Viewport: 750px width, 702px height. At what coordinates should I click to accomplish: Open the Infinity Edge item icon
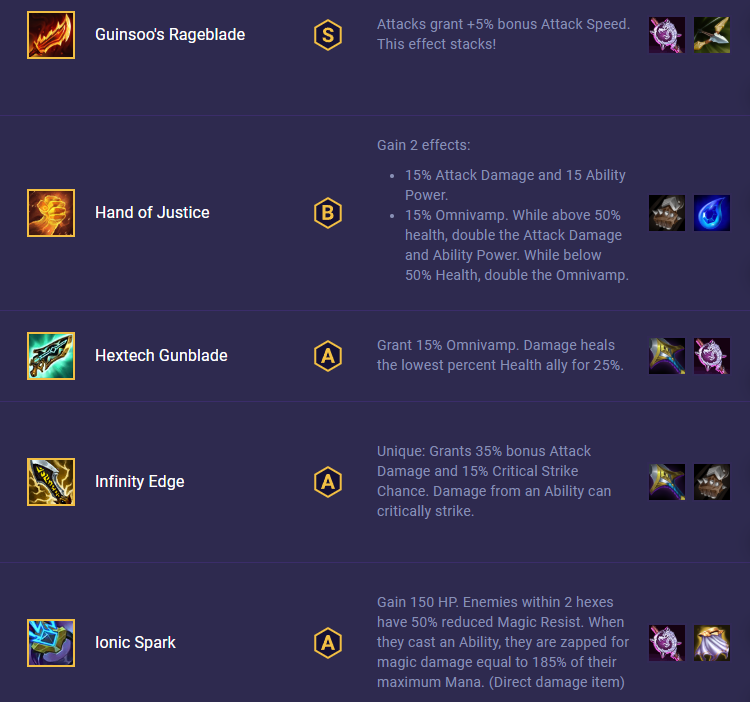(51, 482)
